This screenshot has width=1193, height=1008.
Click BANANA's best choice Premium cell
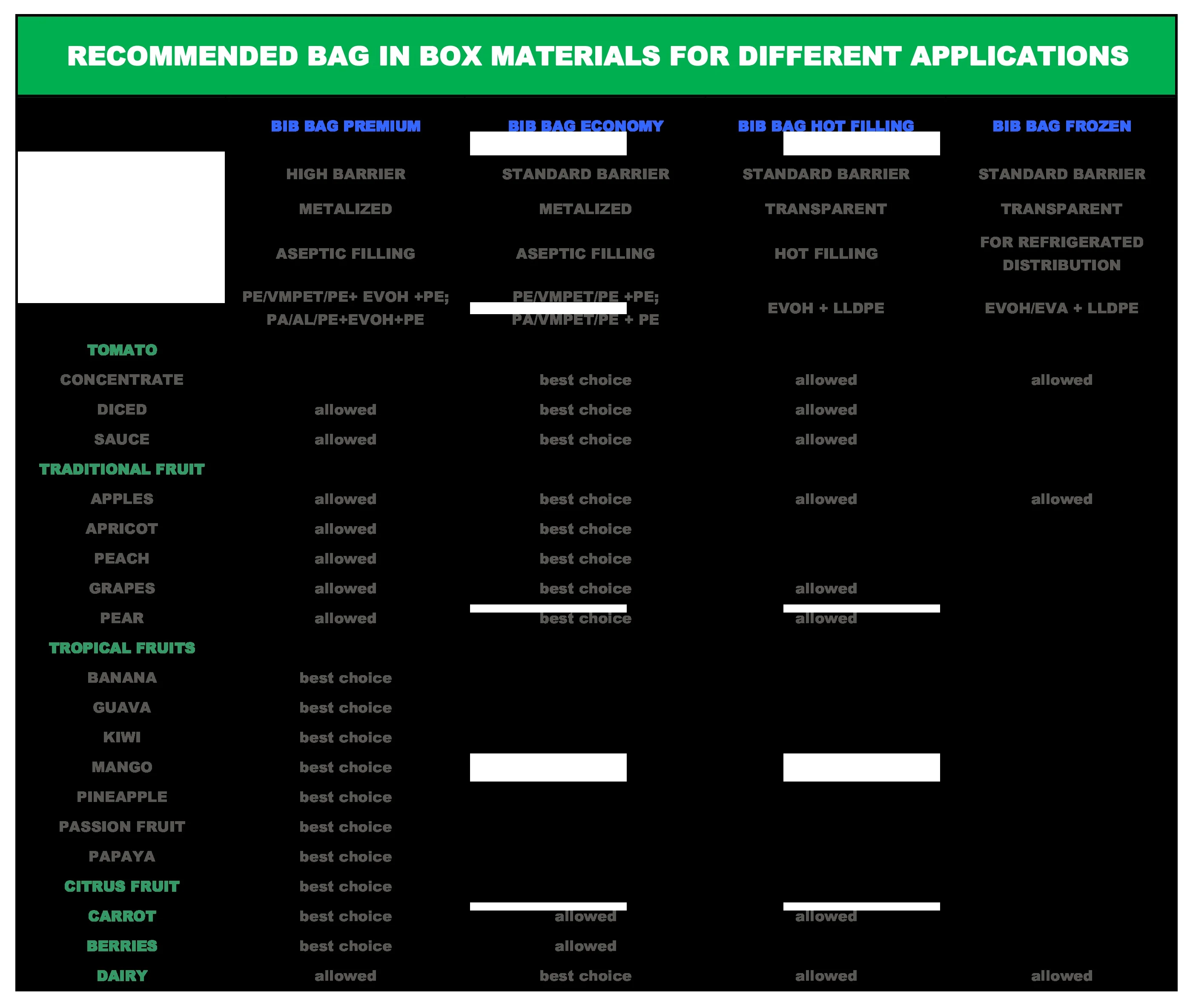click(x=345, y=678)
